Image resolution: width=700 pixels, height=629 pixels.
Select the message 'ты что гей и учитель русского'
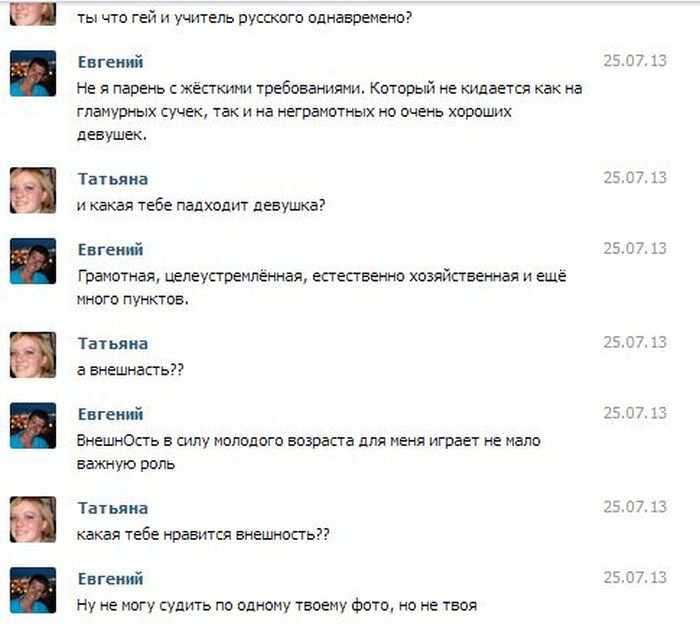pos(244,18)
